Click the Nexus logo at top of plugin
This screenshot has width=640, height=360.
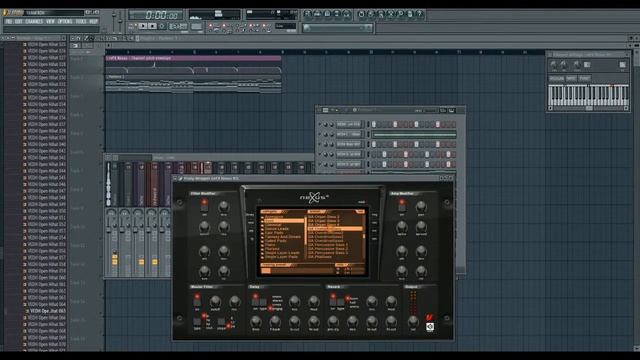pos(313,198)
